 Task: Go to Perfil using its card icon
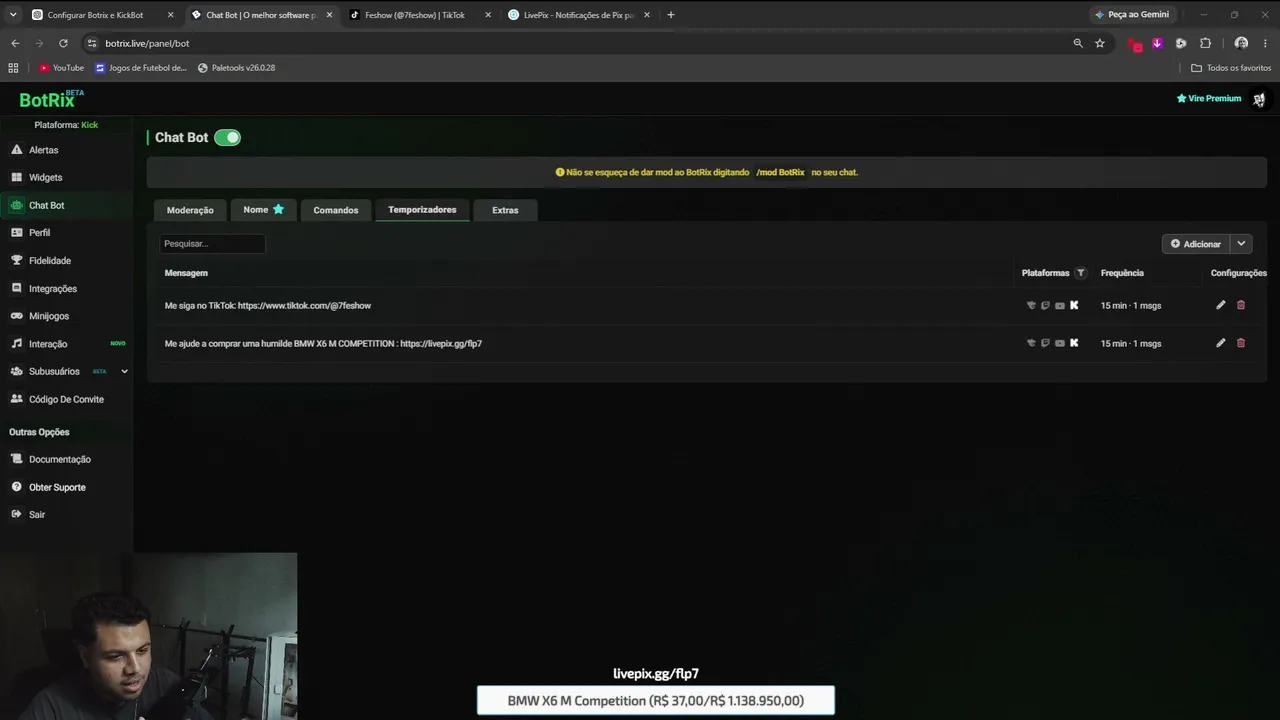point(16,232)
